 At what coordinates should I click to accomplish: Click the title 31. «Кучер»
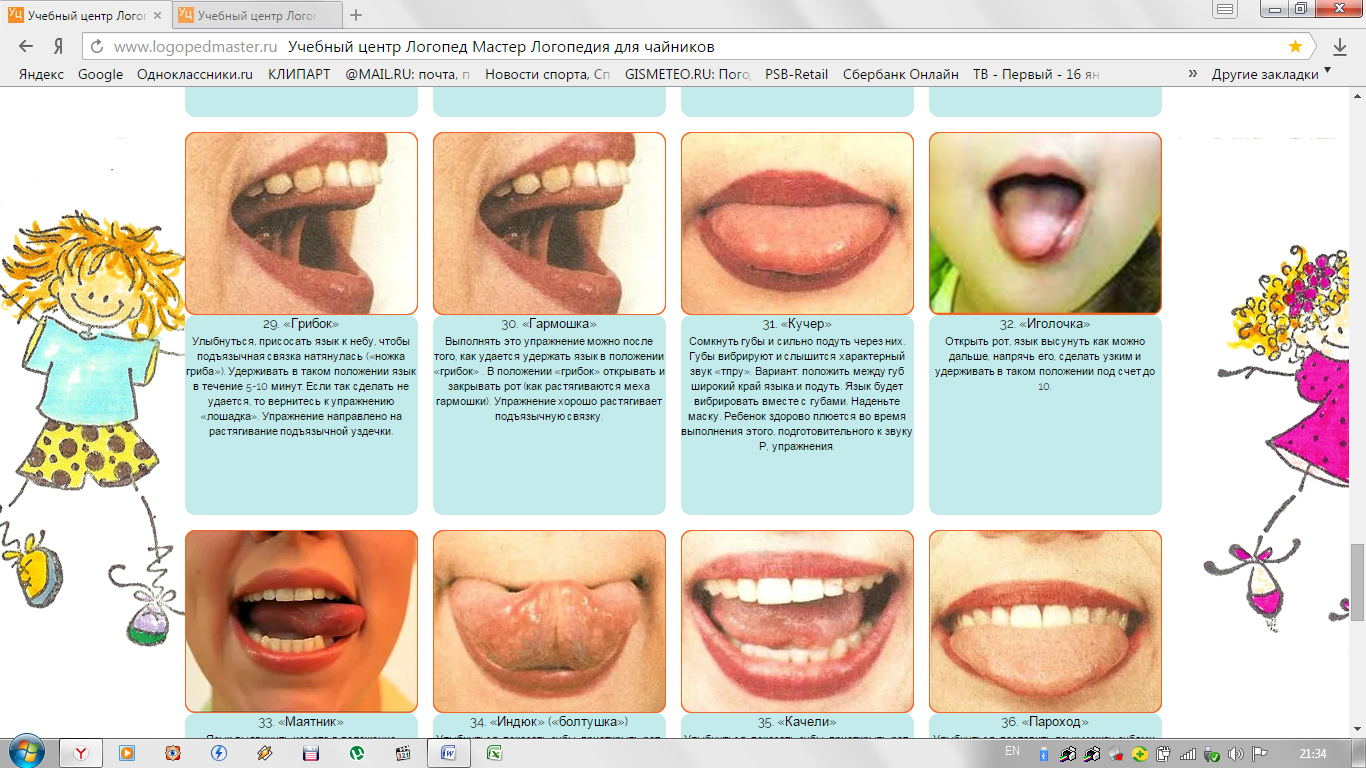797,324
